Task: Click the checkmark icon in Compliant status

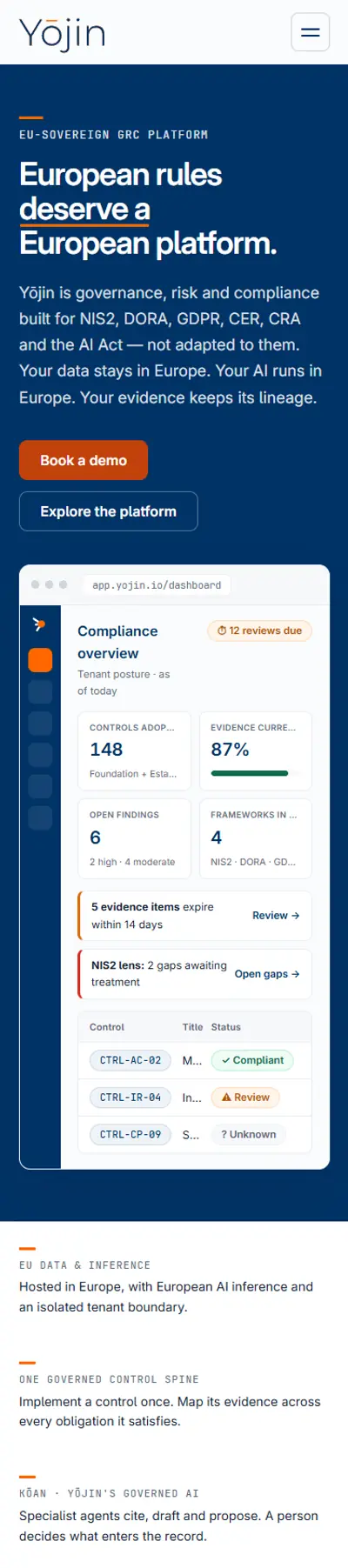Action: tap(226, 1060)
